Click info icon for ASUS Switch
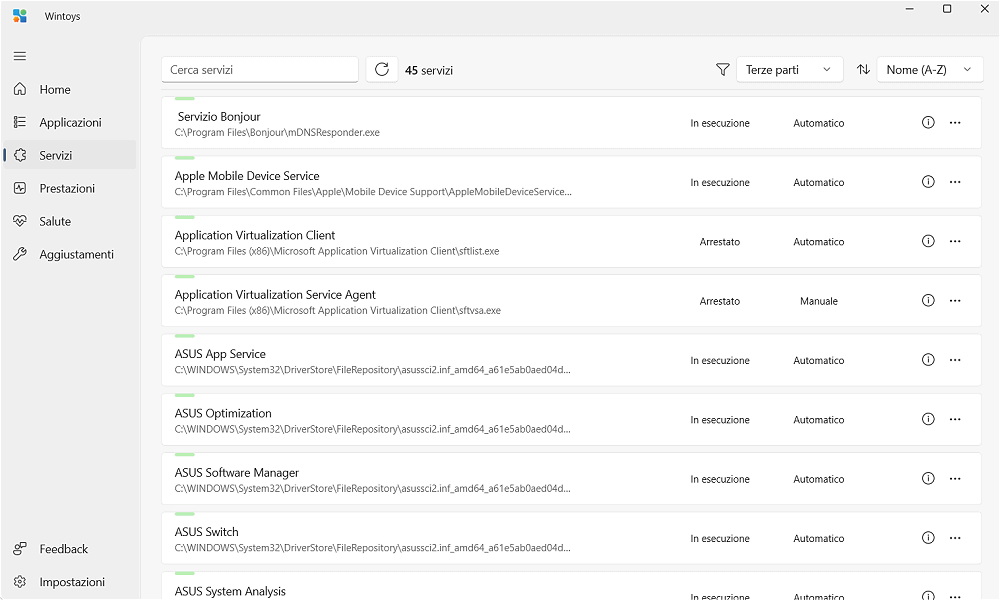 tap(928, 538)
